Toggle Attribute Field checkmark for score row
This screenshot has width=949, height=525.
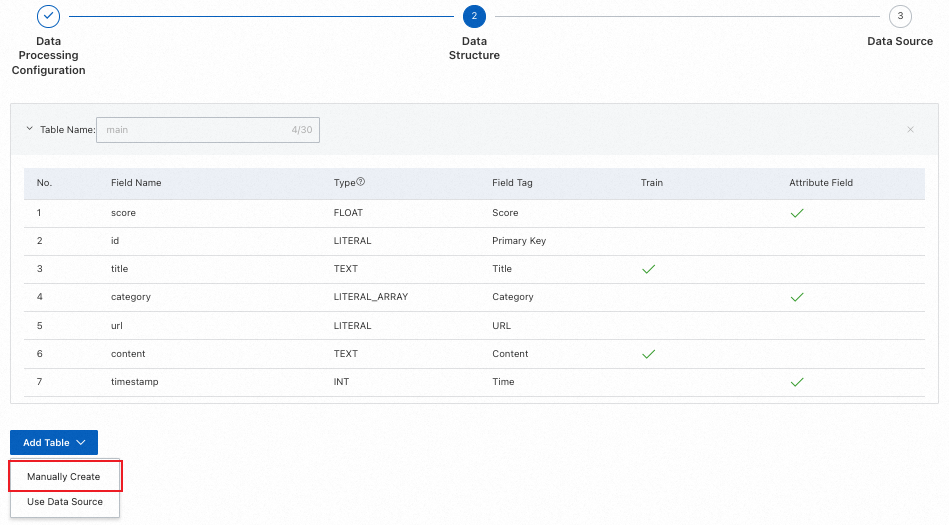[x=797, y=213]
